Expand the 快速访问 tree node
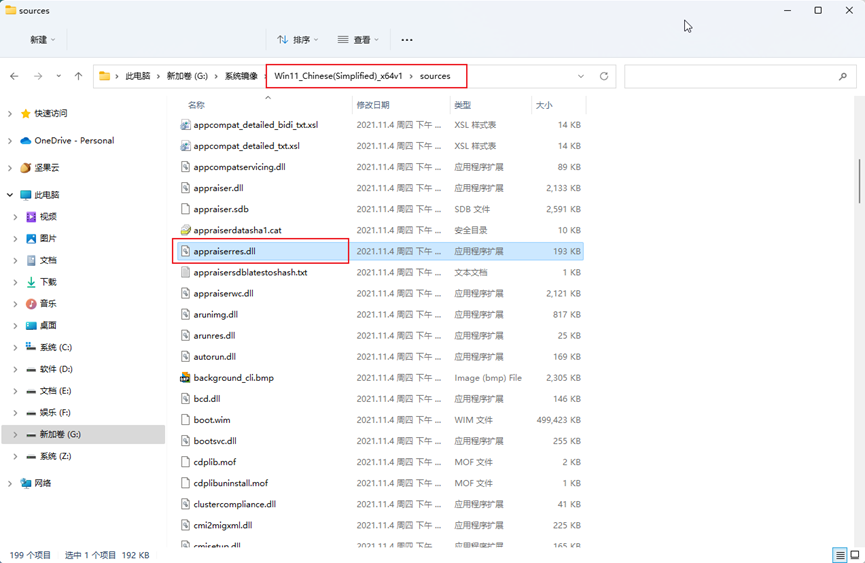 [9, 114]
